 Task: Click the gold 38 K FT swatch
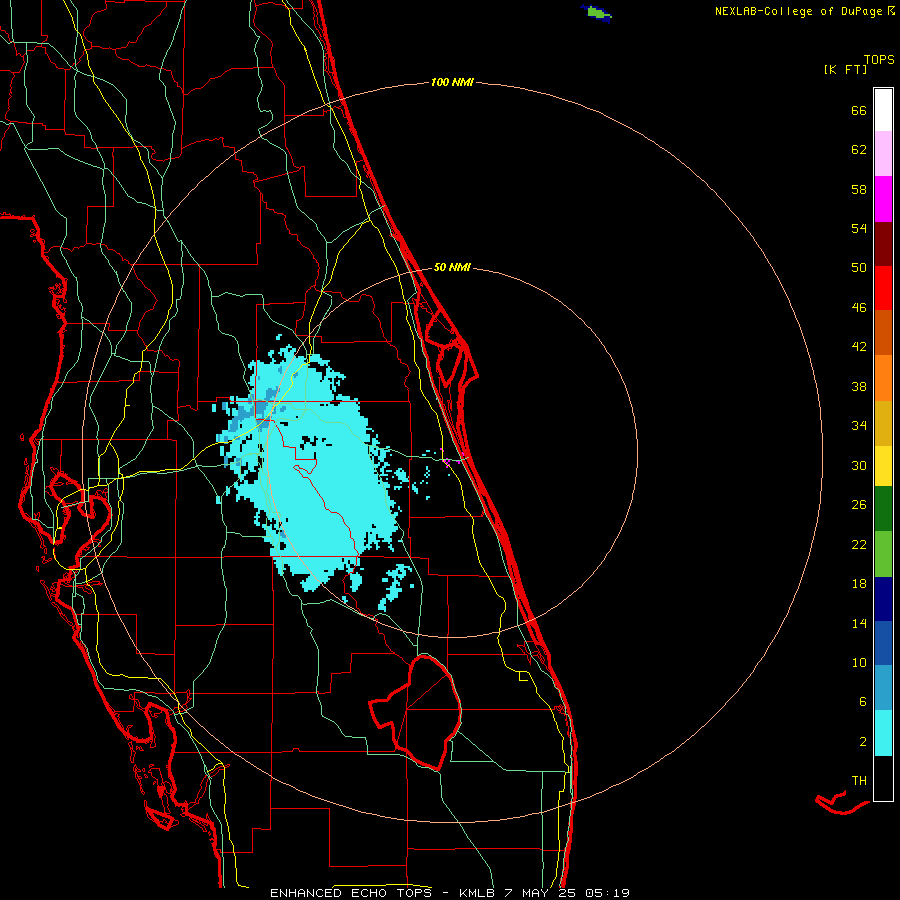[883, 423]
